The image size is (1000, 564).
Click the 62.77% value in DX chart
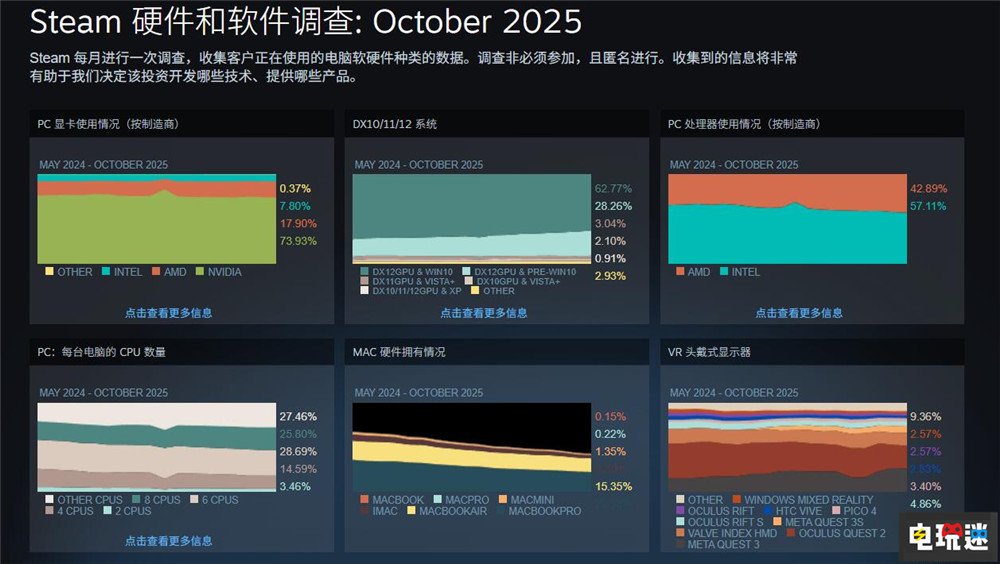point(613,189)
